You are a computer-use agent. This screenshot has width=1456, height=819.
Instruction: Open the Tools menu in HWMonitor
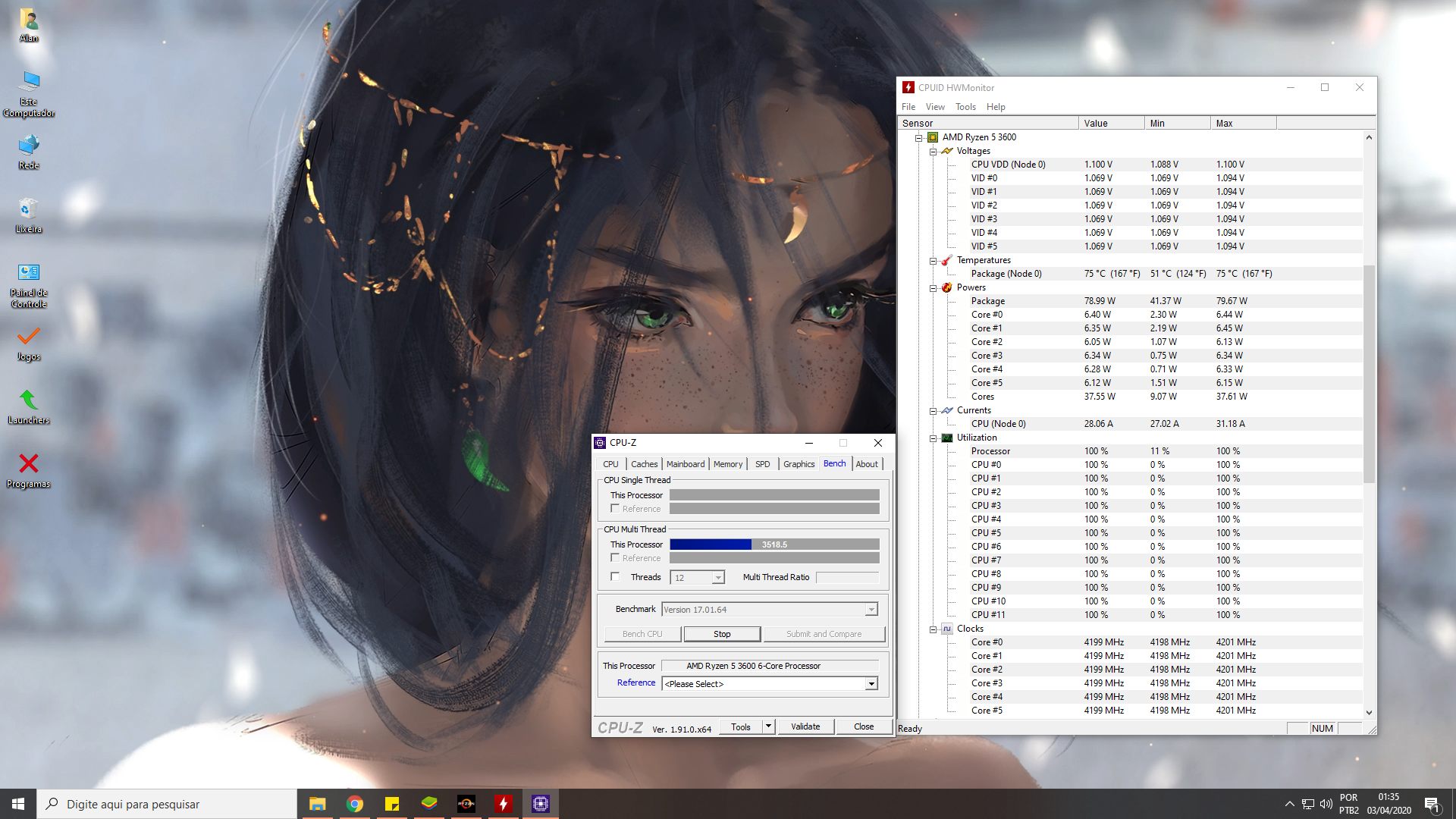pyautogui.click(x=965, y=107)
